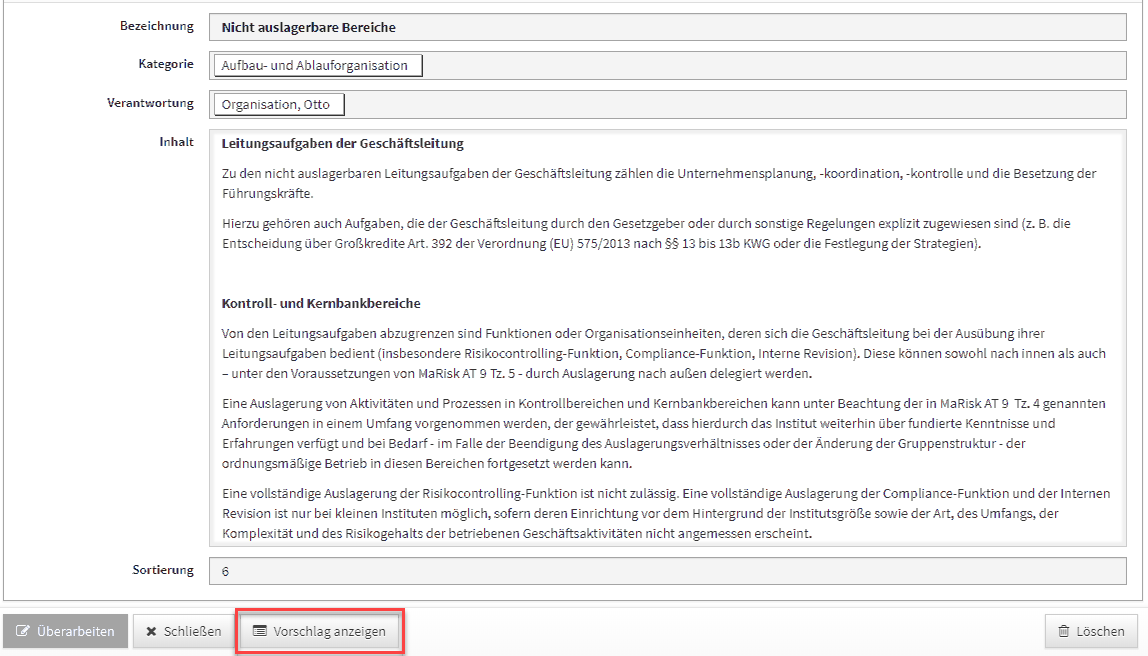Click the Bezeichnung label
Image resolution: width=1148 pixels, height=656 pixels.
click(x=156, y=25)
